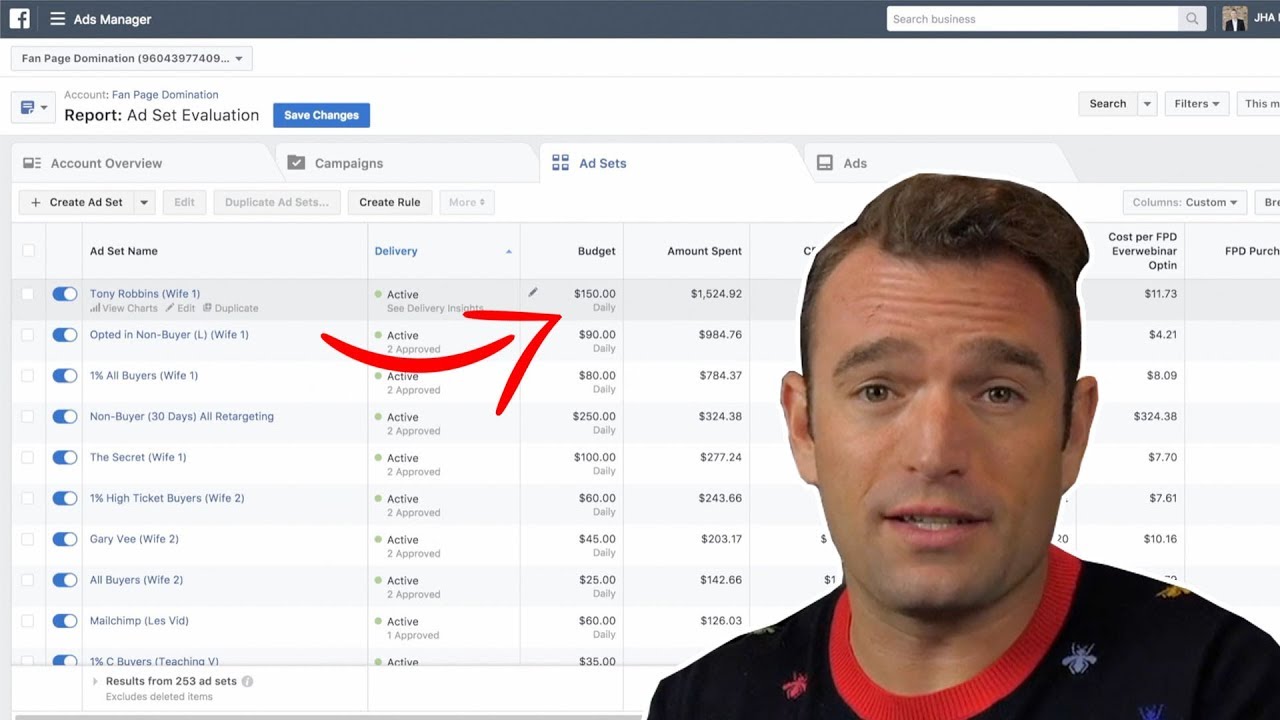Click the profile picture thumbnail
Viewport: 1280px width, 720px height.
(x=1235, y=19)
